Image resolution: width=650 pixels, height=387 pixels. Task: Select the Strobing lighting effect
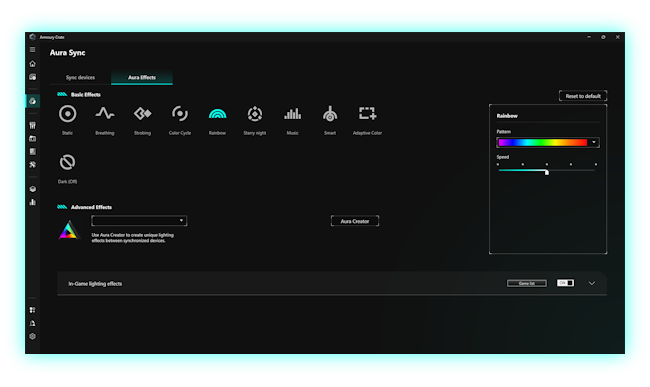point(142,114)
